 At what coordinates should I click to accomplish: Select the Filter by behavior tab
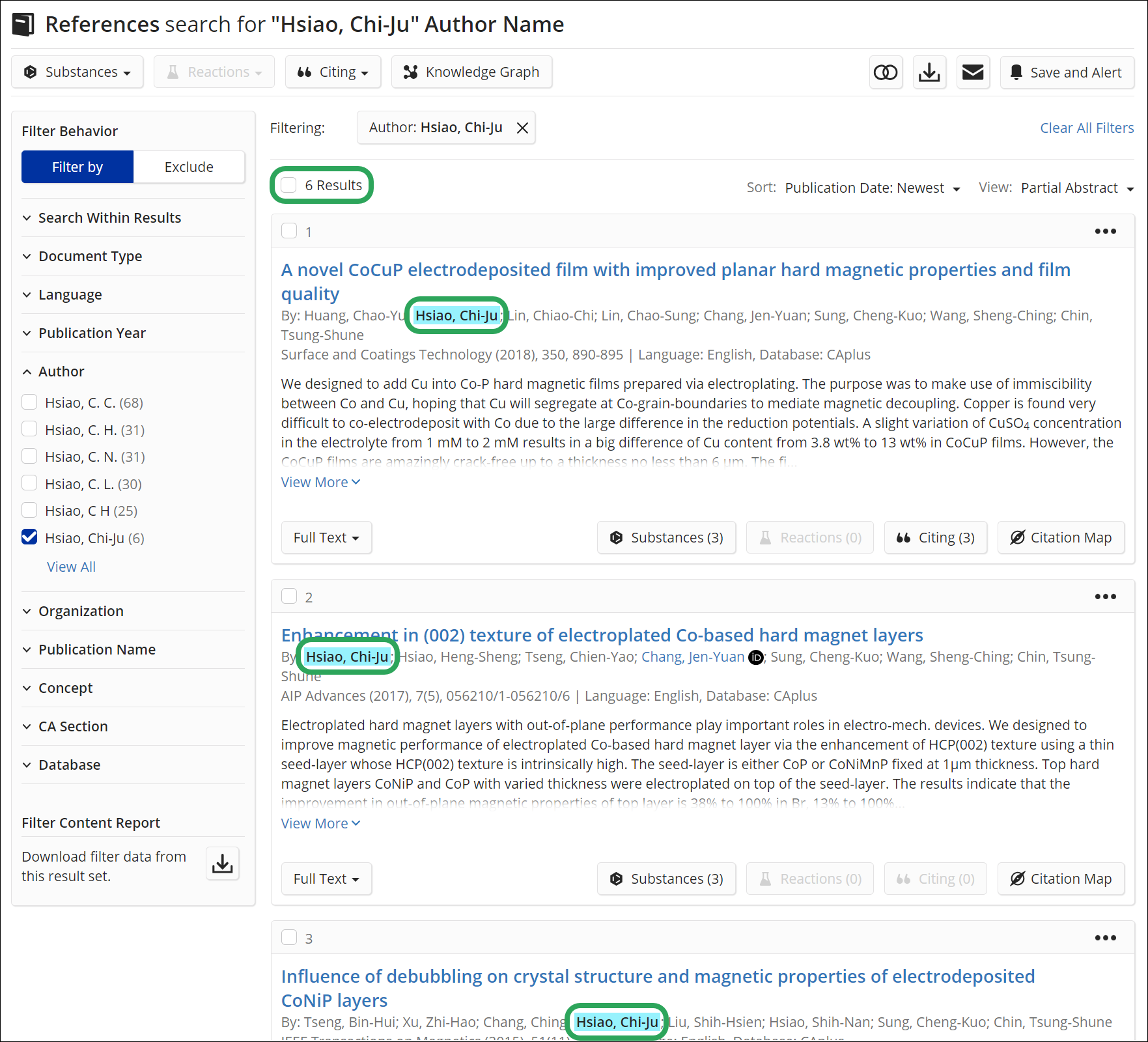click(x=77, y=167)
